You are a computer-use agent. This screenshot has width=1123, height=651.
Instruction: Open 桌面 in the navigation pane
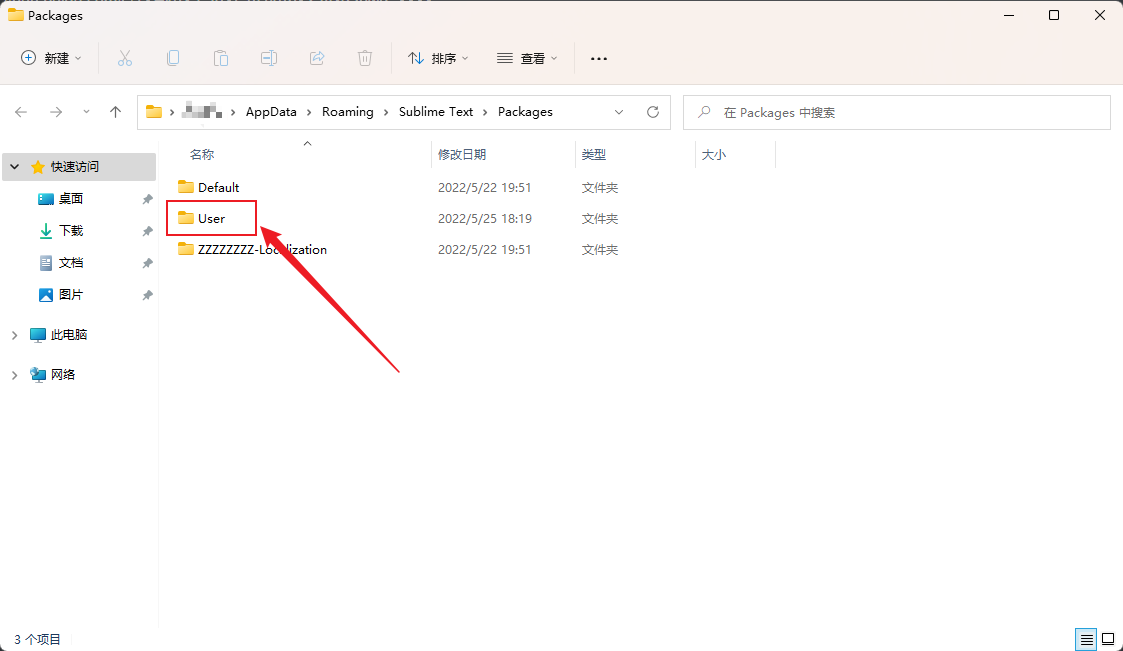coord(71,198)
